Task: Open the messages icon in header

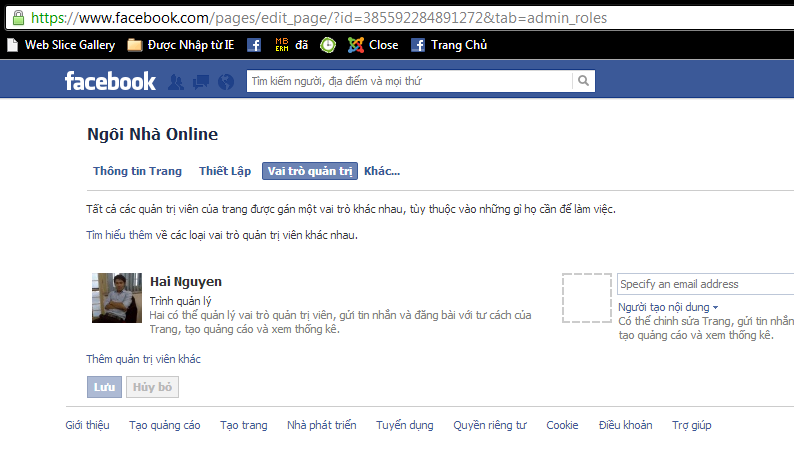Action: click(201, 81)
